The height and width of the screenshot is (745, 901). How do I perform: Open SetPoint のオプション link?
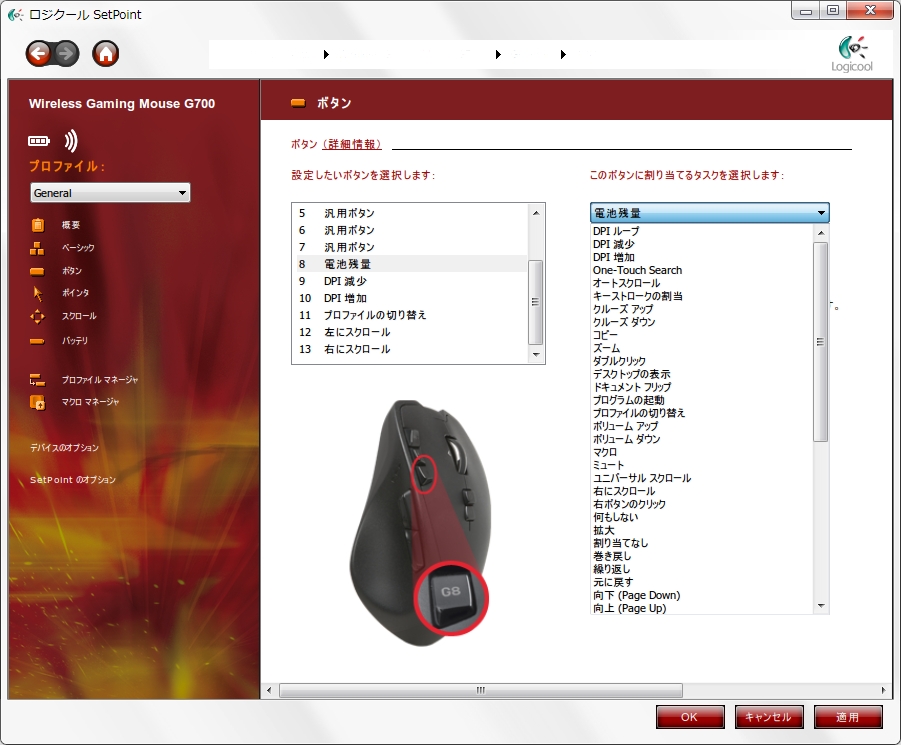coord(73,480)
